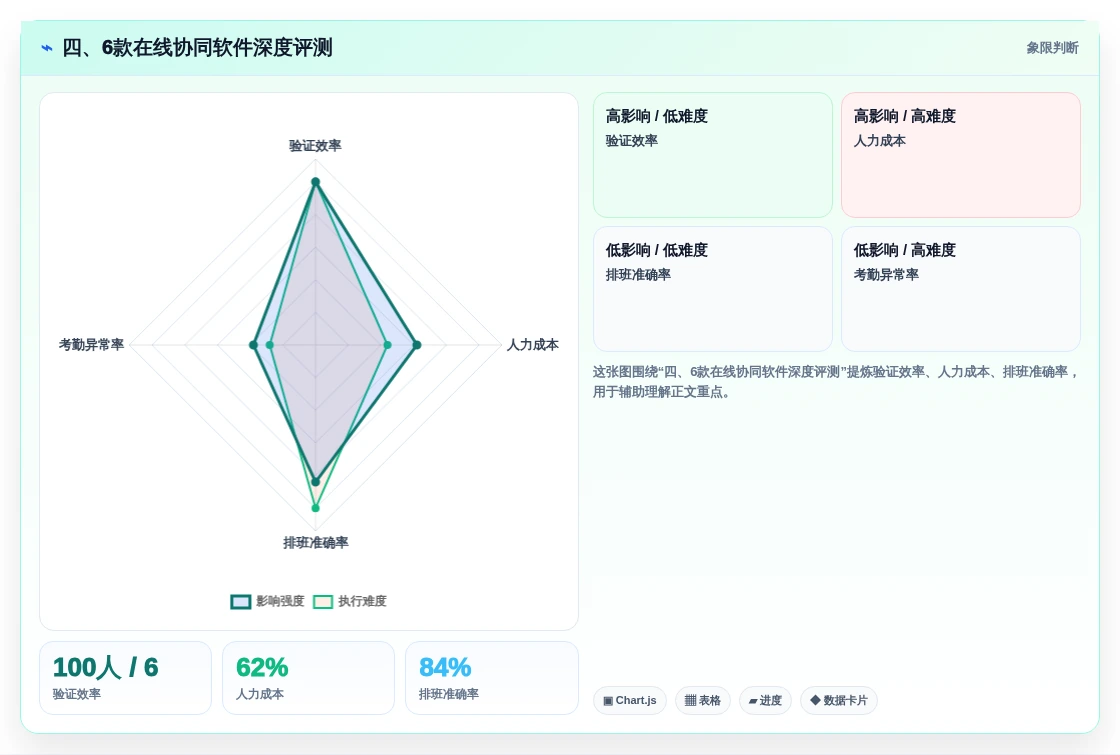Click the 影响强度 legend color box
The width and height of the screenshot is (1120, 755).
point(241,601)
